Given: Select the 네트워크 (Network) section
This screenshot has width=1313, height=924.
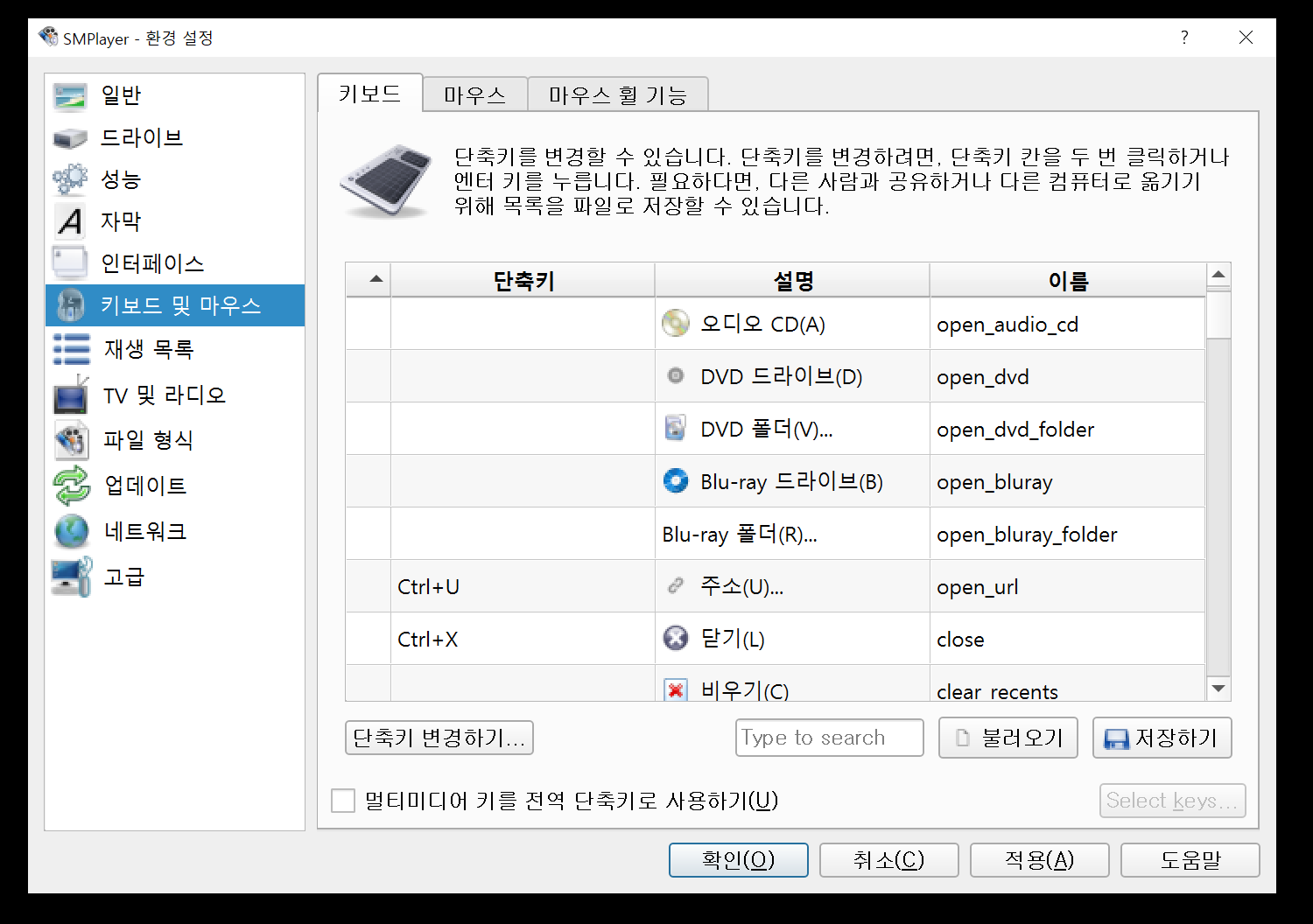Looking at the screenshot, I should [x=144, y=531].
